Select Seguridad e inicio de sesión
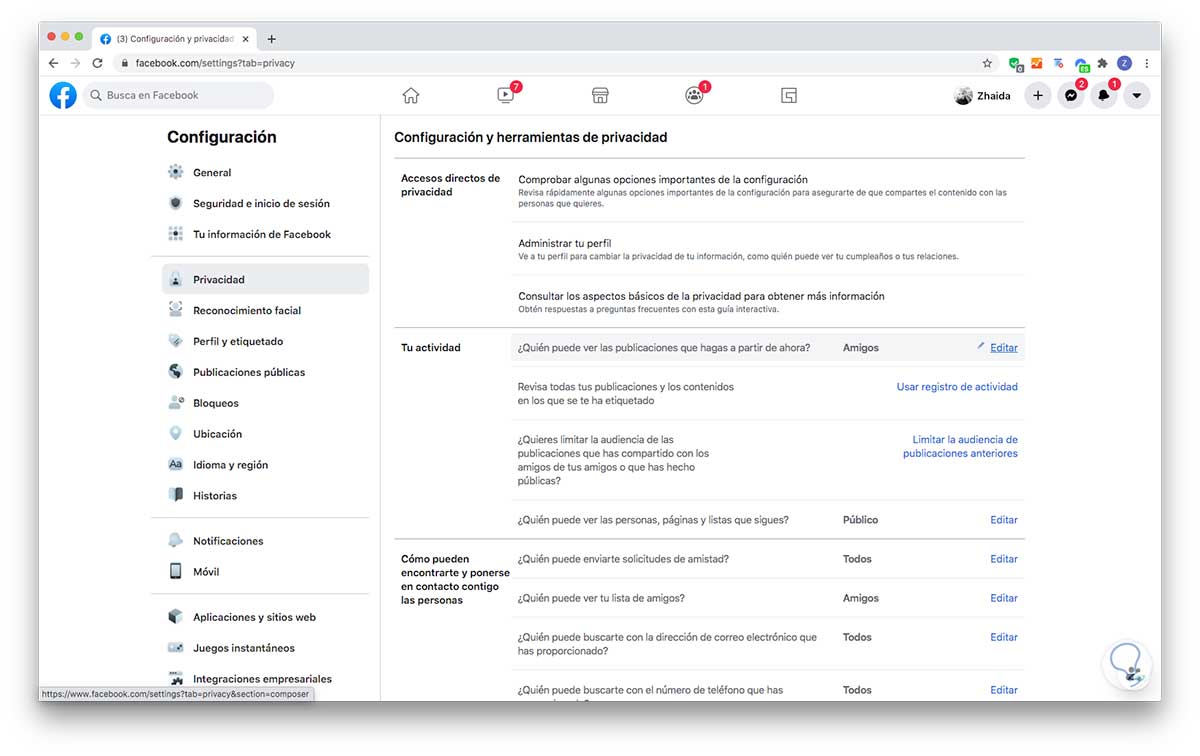The width and height of the screenshot is (1200, 756). point(261,204)
